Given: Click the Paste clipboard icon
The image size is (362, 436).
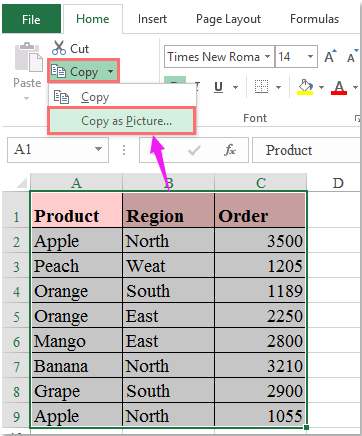Looking at the screenshot, I should (28, 57).
